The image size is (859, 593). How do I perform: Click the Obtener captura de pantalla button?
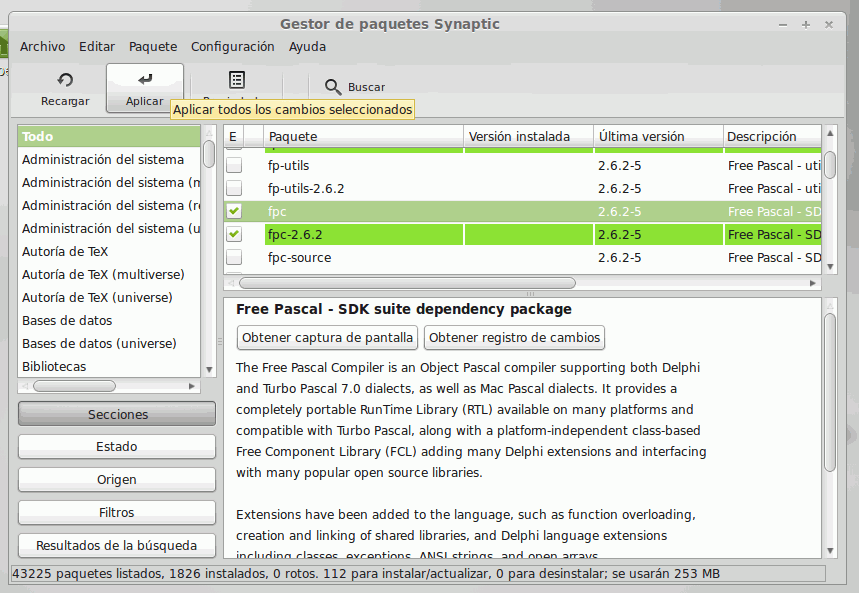327,337
